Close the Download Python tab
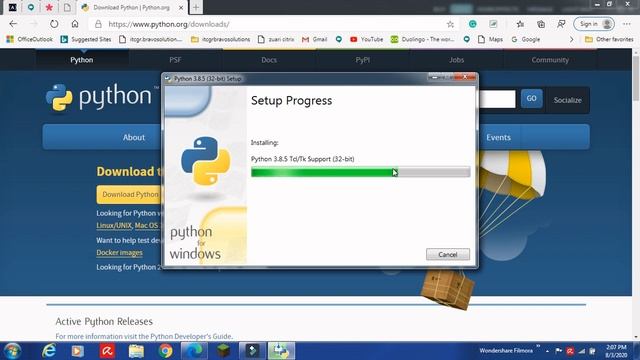 click(x=181, y=7)
